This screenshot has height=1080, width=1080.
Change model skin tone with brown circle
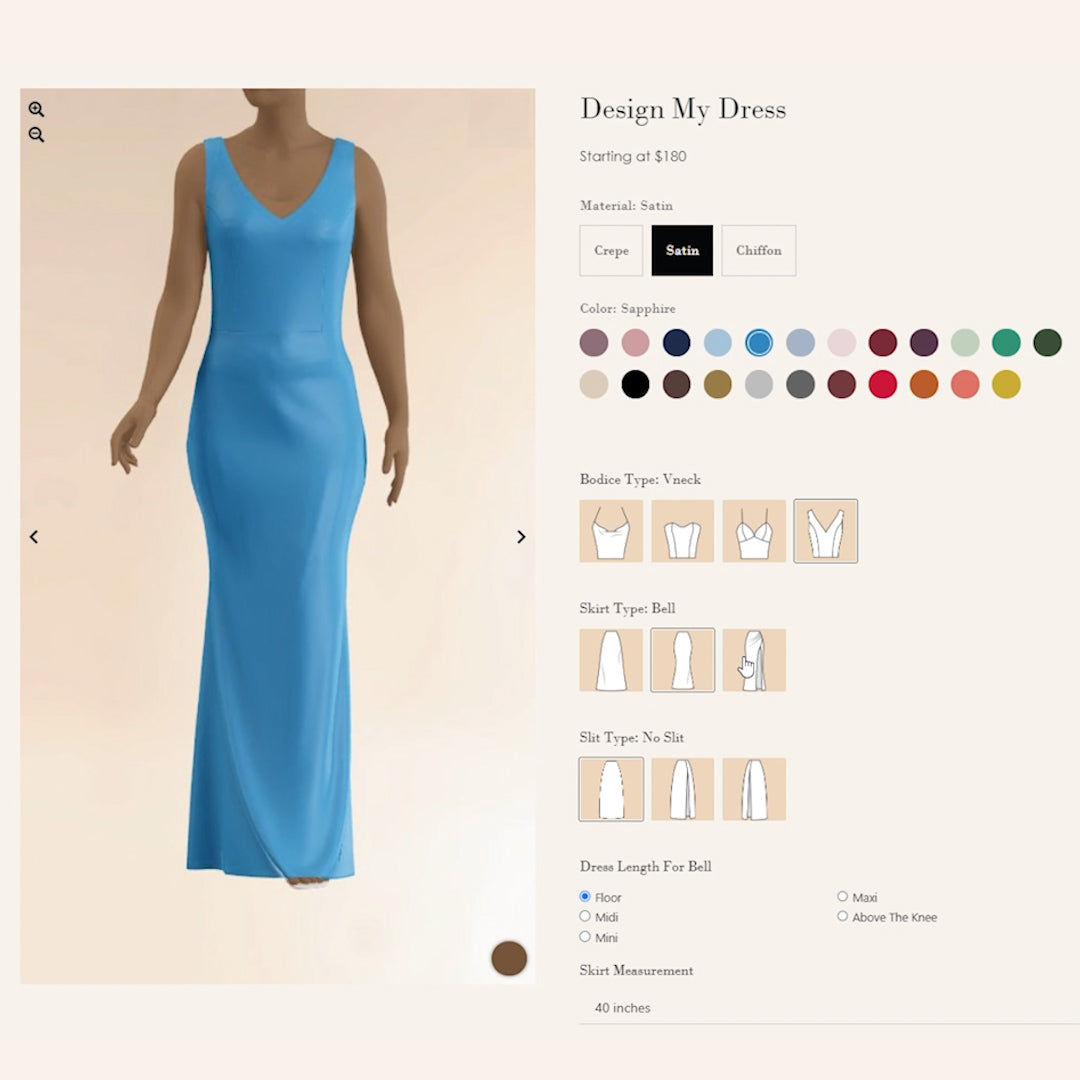[x=509, y=958]
